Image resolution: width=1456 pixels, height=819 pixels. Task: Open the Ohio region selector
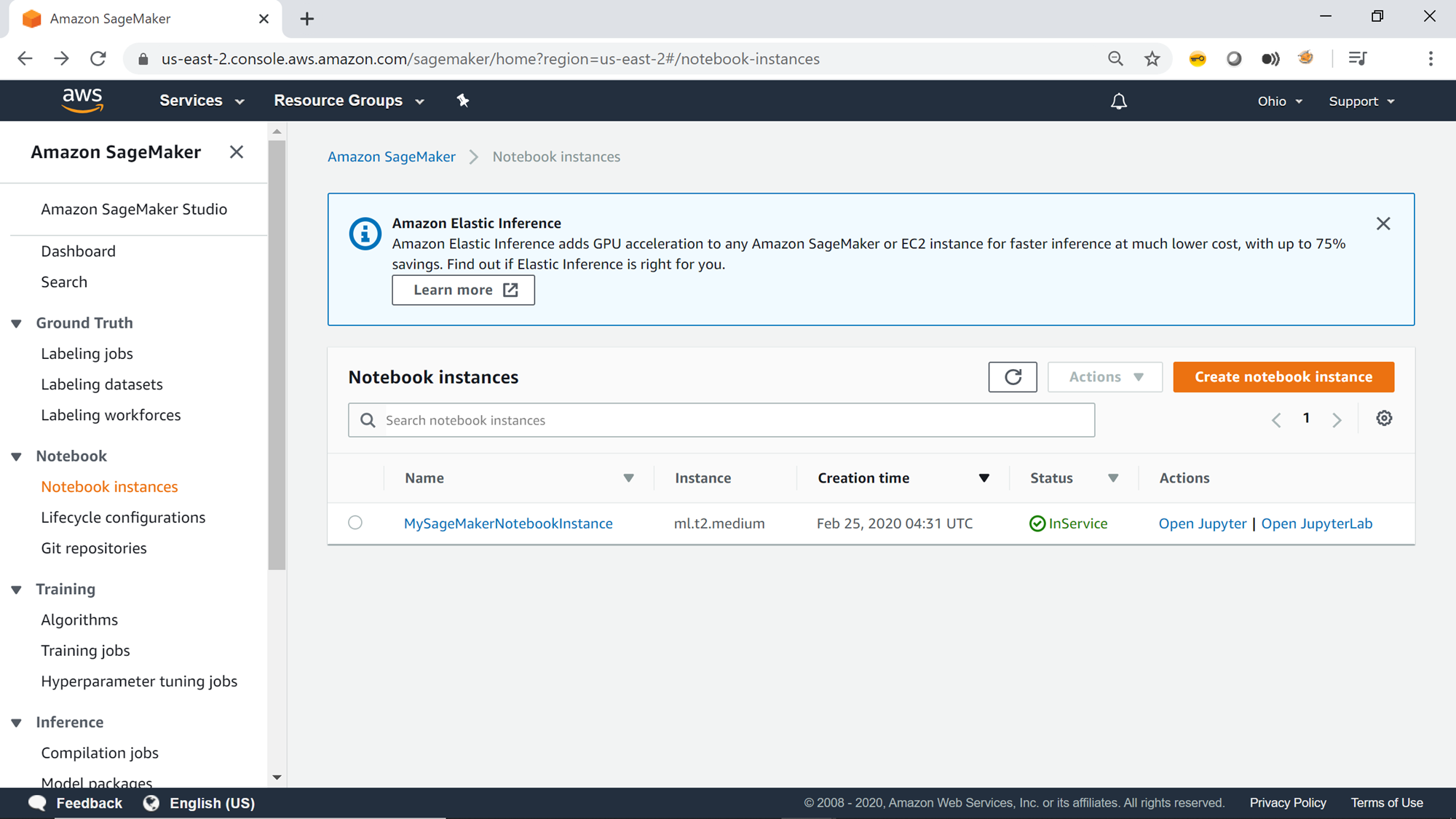tap(1279, 101)
